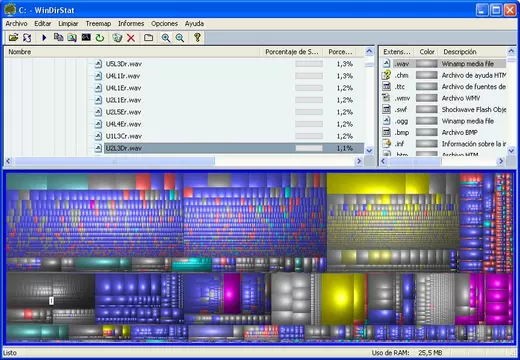Click the Open drive folder toolbar icon
520x360 pixels.
(x=13, y=37)
